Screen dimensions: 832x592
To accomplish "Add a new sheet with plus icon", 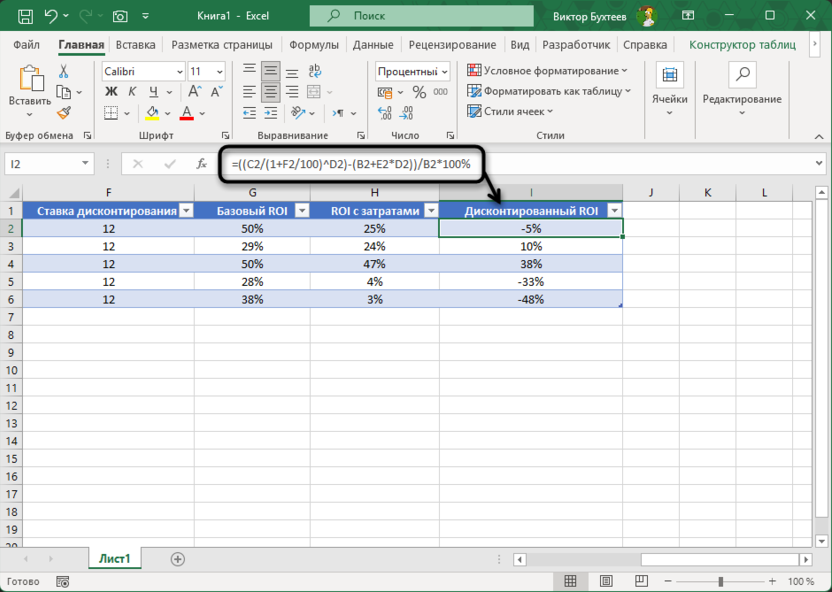I will click(178, 559).
